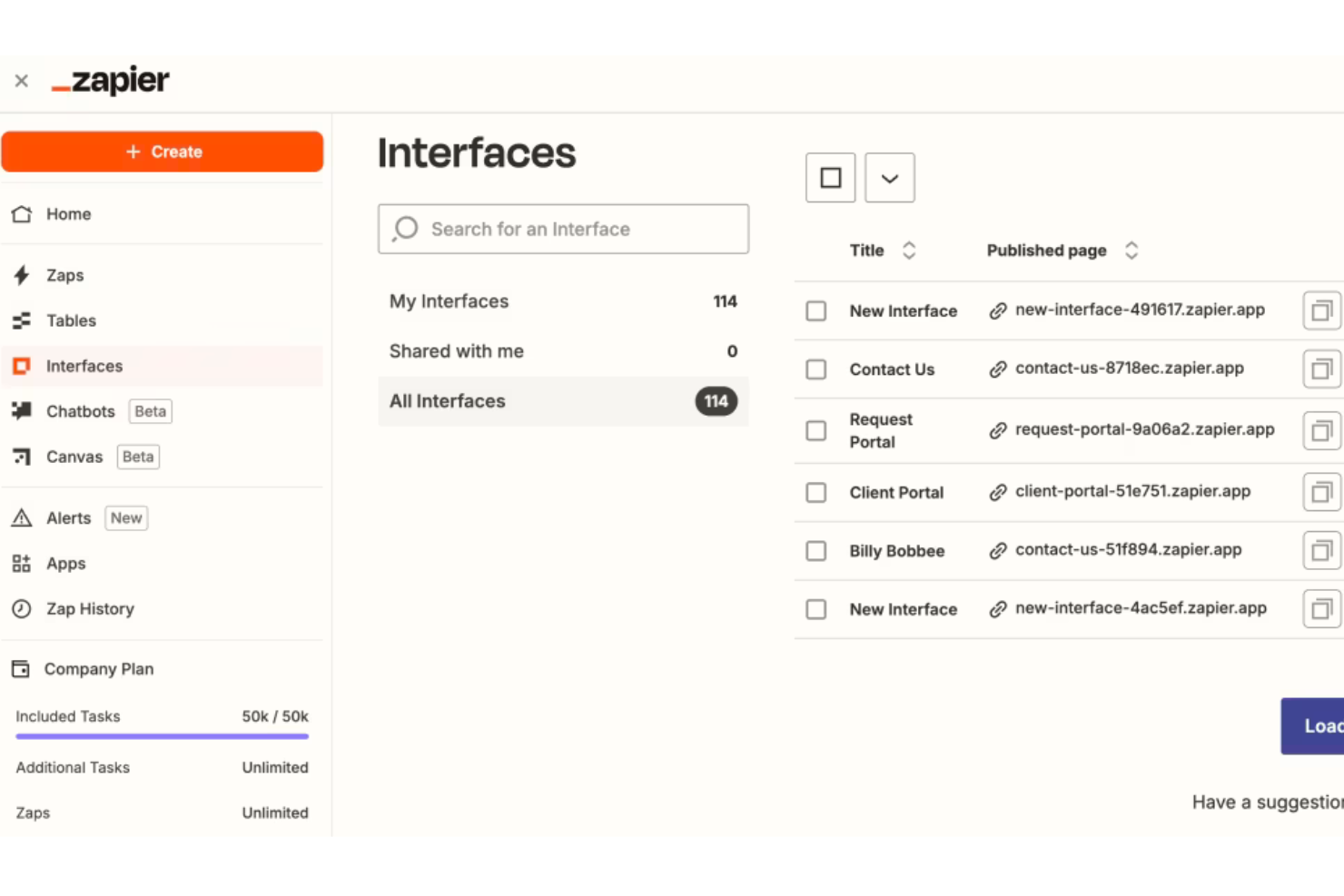Open client-portal-51e751.zapier.app link
Viewport: 1344px width, 896px height.
[x=1132, y=491]
